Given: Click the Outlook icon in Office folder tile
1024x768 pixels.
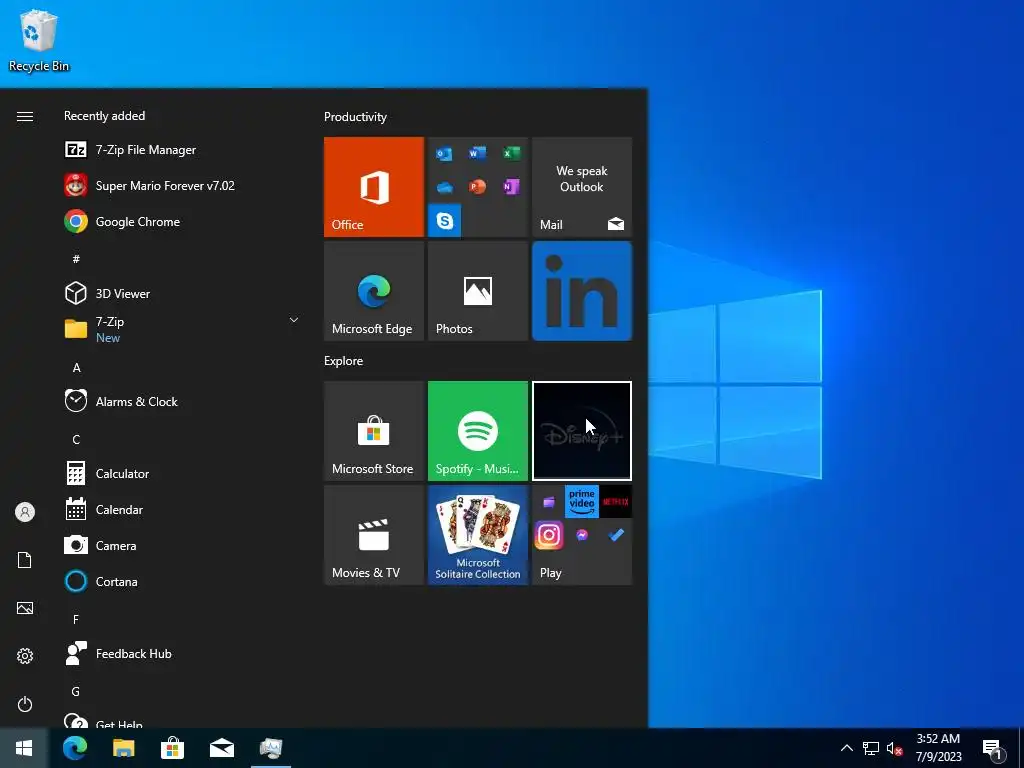Looking at the screenshot, I should pyautogui.click(x=444, y=153).
